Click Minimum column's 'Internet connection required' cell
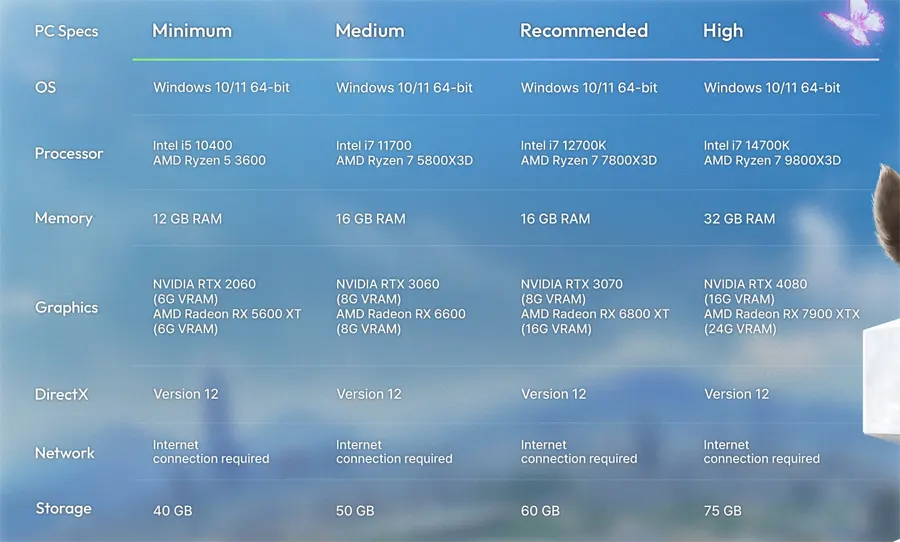Image resolution: width=900 pixels, height=542 pixels. (211, 452)
